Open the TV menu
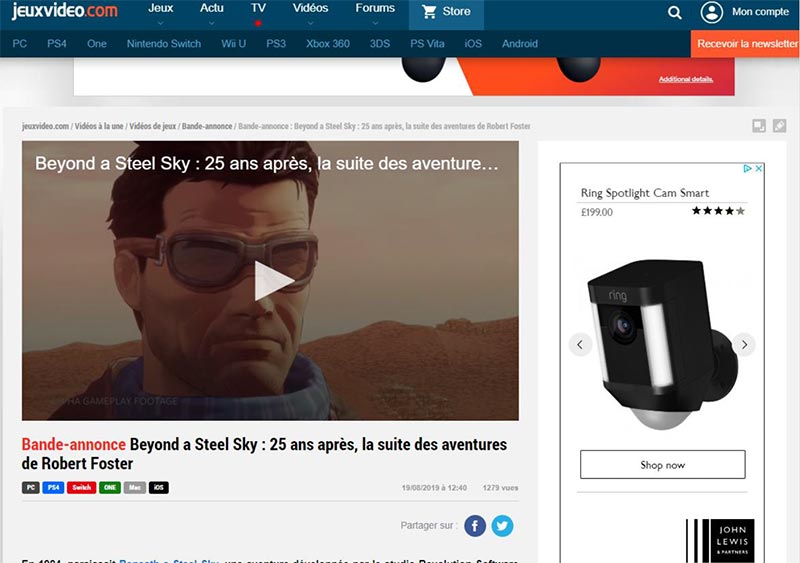 tap(258, 8)
